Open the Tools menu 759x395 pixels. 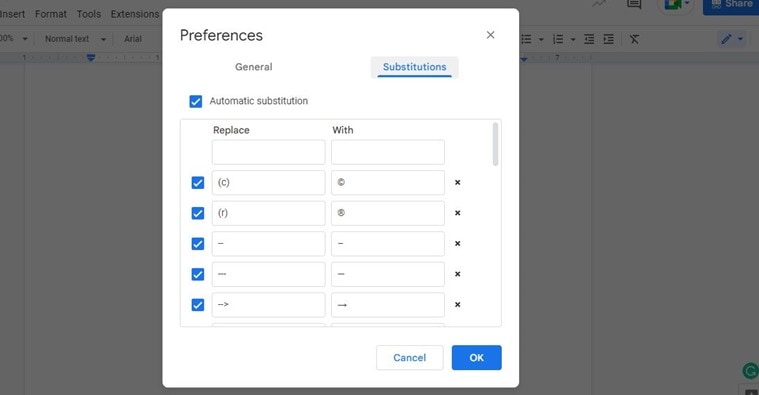89,14
